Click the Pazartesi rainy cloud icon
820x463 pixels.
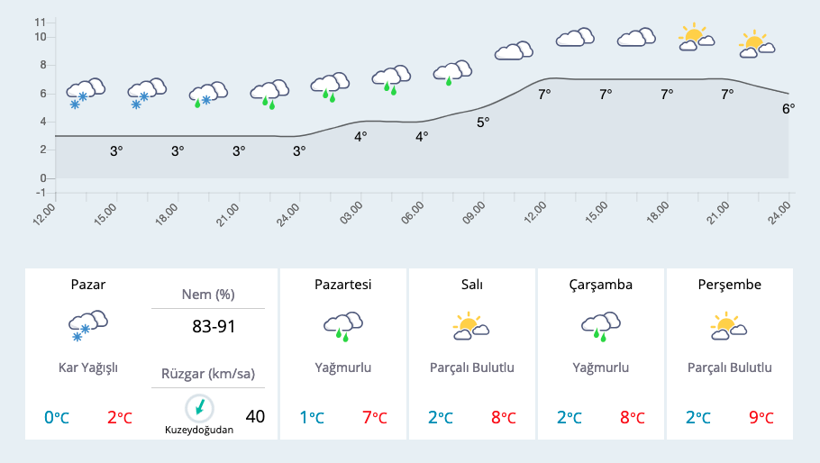point(343,325)
